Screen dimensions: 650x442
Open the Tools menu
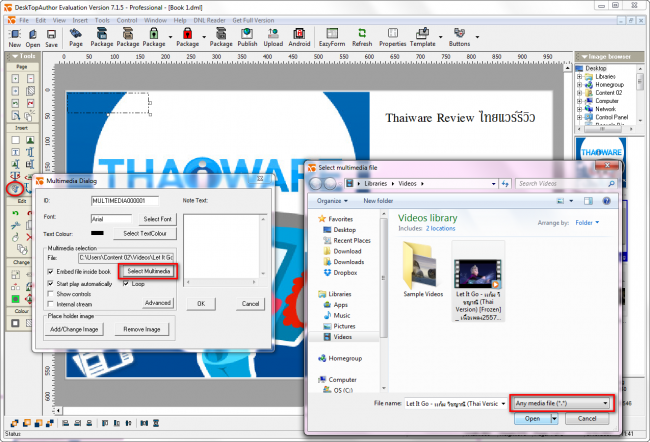click(102, 20)
